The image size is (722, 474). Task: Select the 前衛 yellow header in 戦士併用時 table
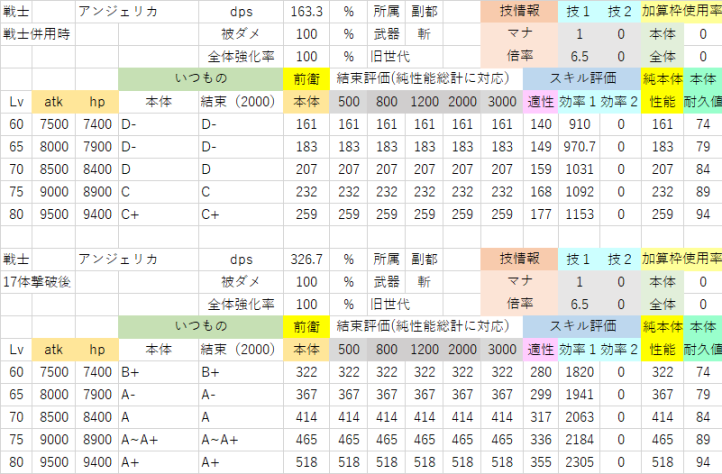tap(307, 79)
